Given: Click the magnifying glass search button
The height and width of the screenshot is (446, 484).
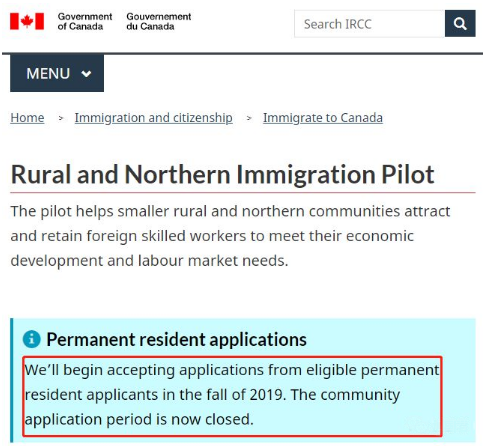Looking at the screenshot, I should pos(460,23).
